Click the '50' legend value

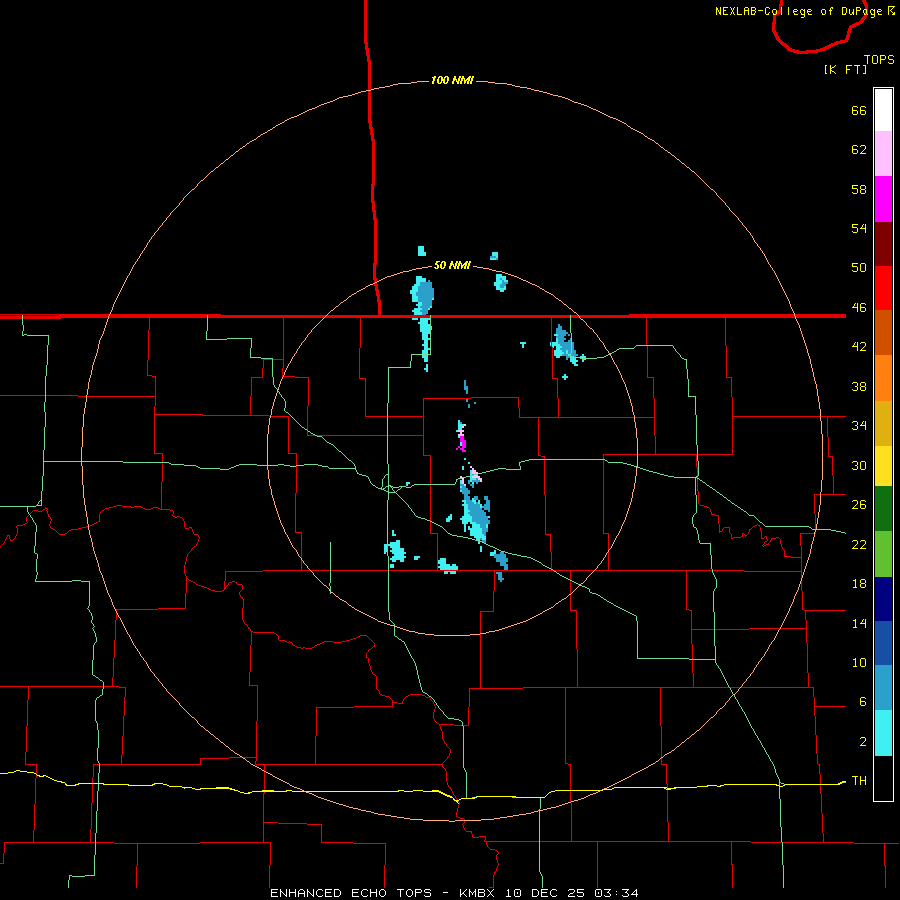click(859, 268)
